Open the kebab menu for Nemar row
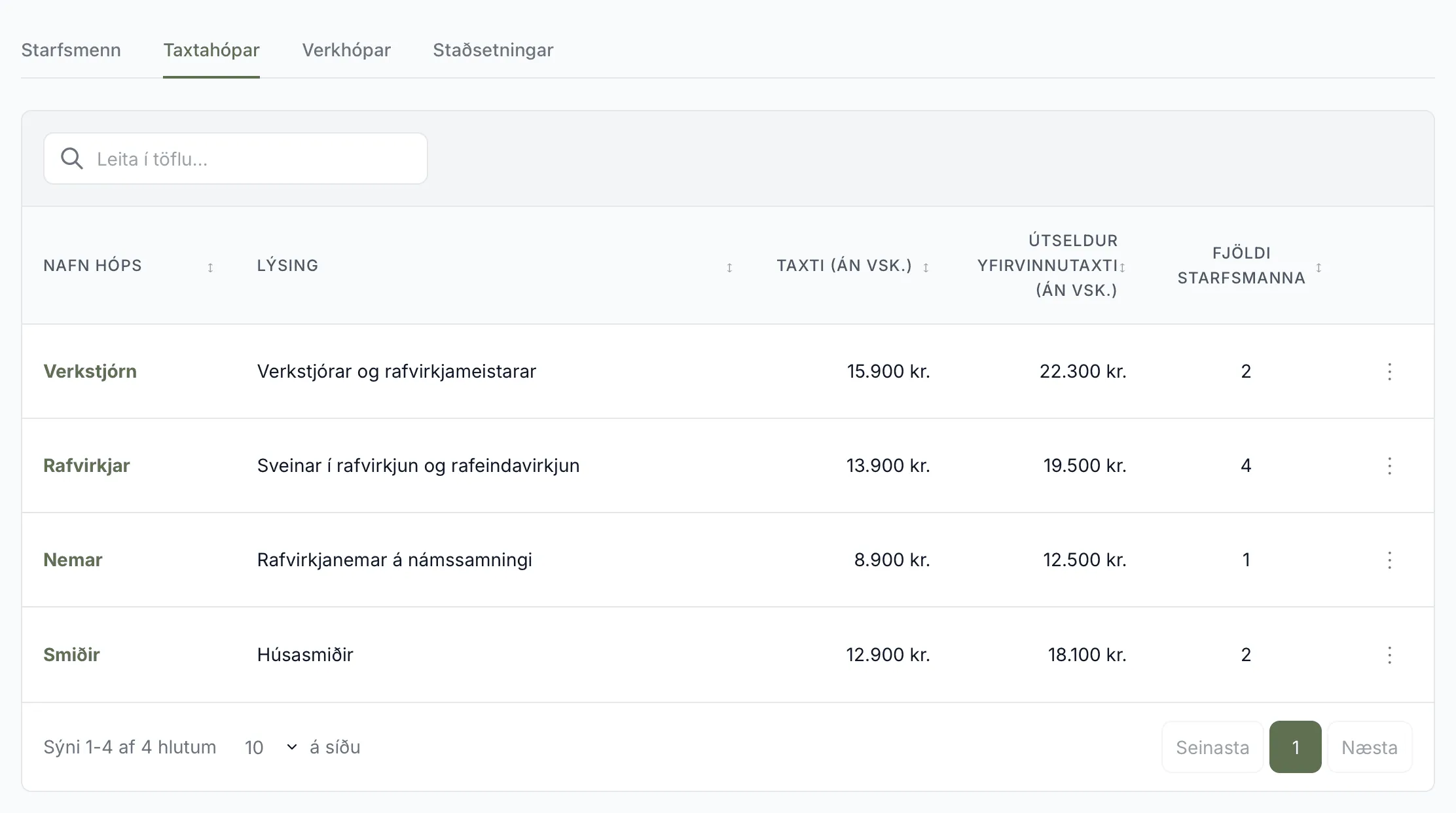 [x=1389, y=560]
